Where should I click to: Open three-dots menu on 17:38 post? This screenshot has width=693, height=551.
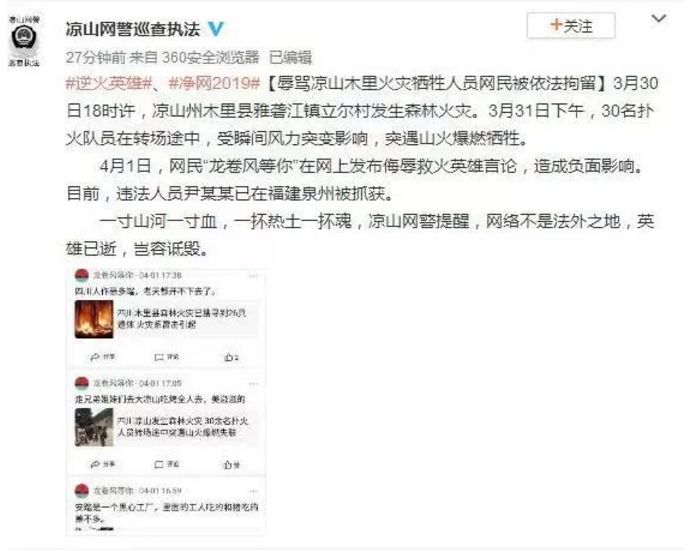click(x=253, y=276)
